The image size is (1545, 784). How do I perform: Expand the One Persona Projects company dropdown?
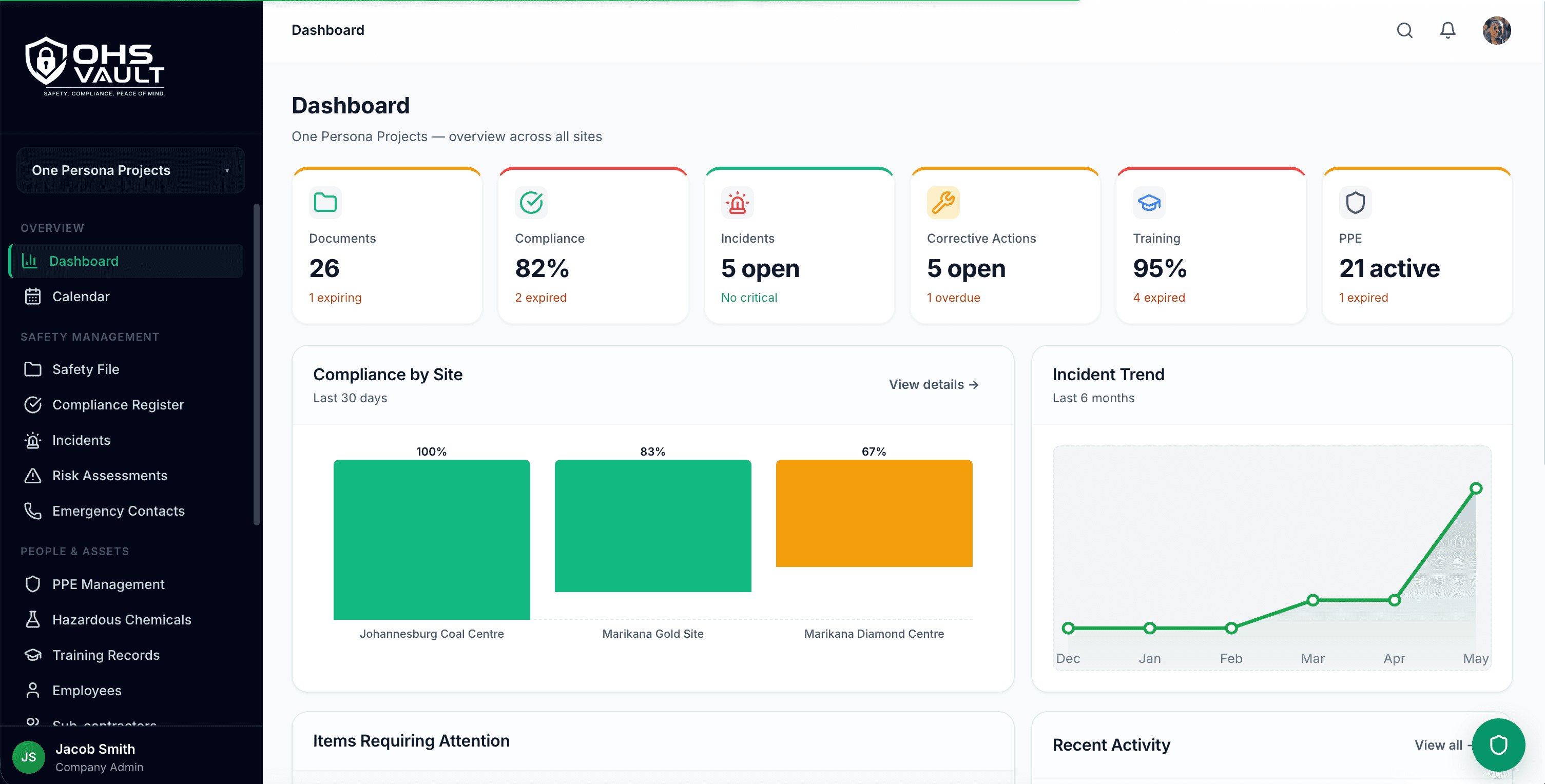coord(131,170)
